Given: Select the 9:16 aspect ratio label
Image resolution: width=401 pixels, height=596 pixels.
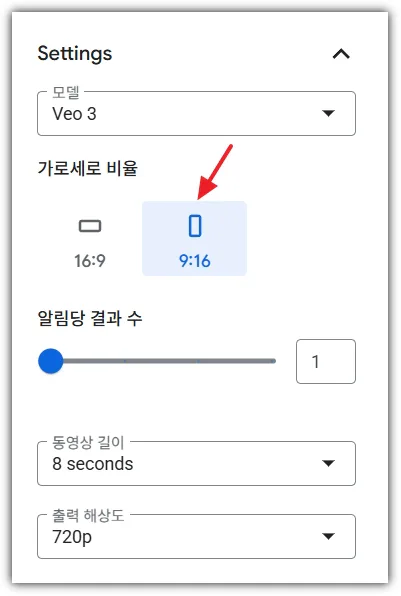Looking at the screenshot, I should [x=195, y=261].
